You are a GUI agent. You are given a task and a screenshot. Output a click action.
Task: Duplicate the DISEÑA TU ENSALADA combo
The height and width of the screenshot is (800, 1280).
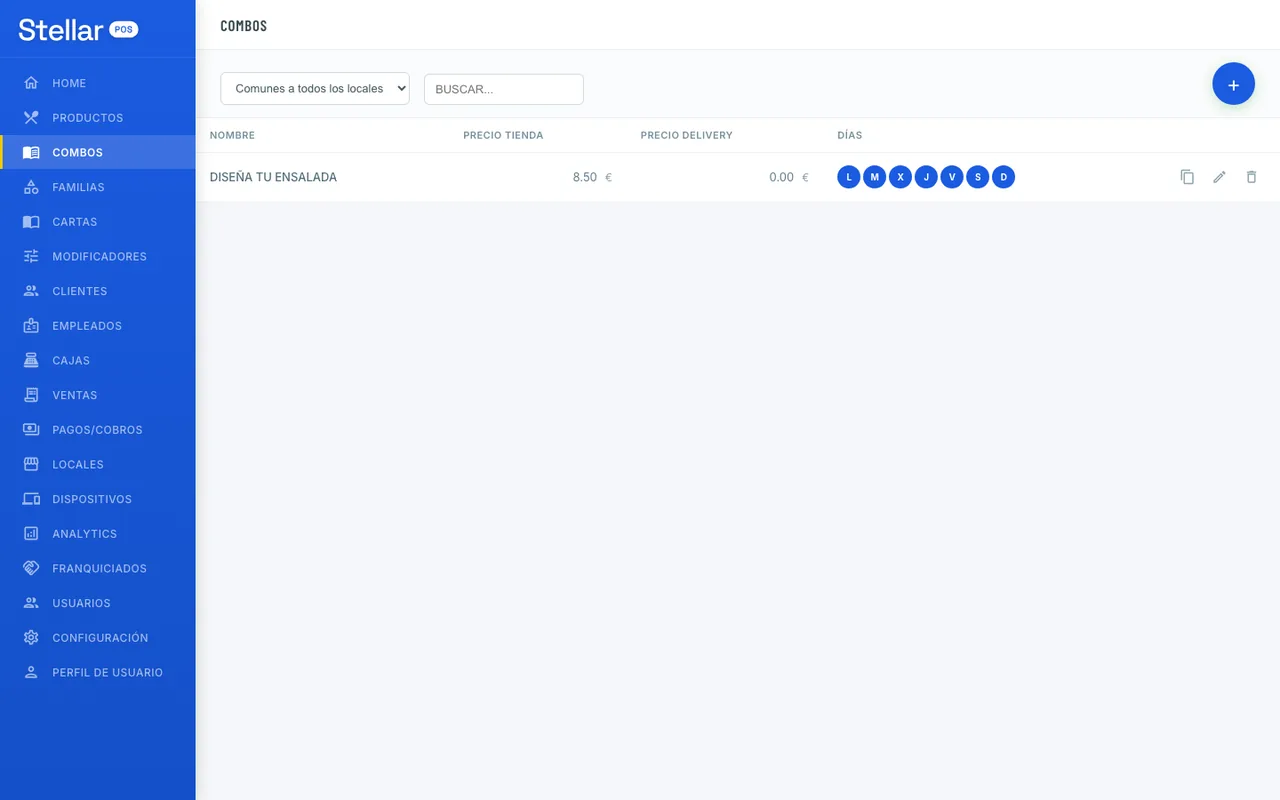1187,177
